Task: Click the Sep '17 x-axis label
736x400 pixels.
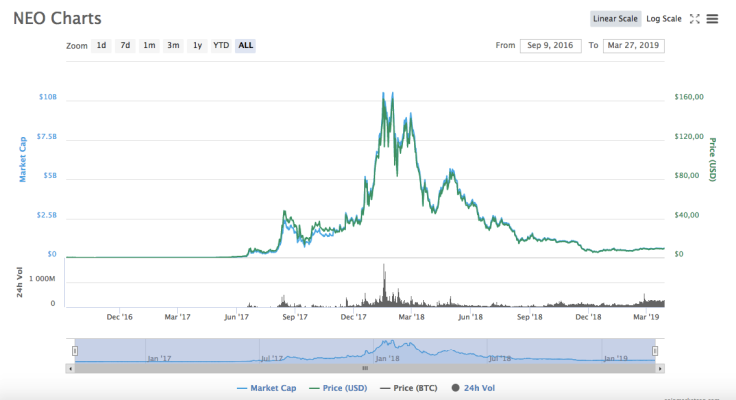Action: click(295, 317)
